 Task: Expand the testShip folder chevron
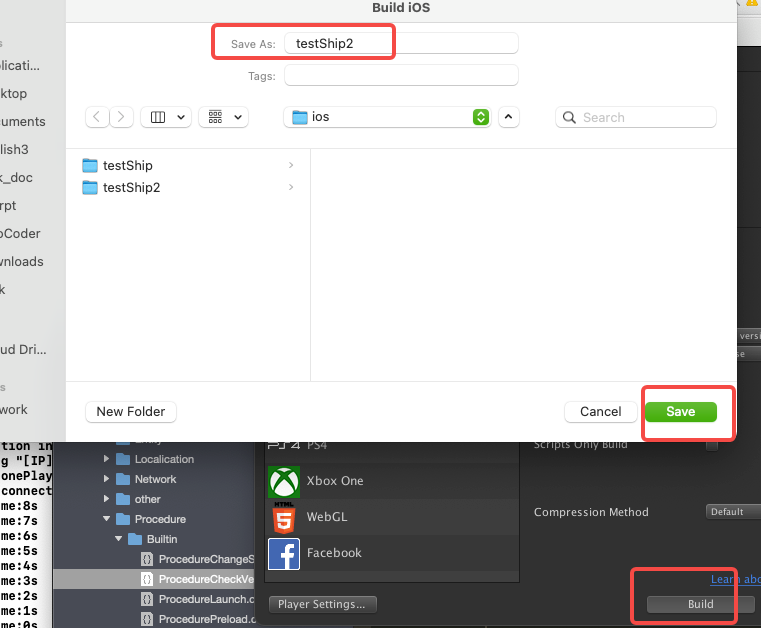pos(291,165)
